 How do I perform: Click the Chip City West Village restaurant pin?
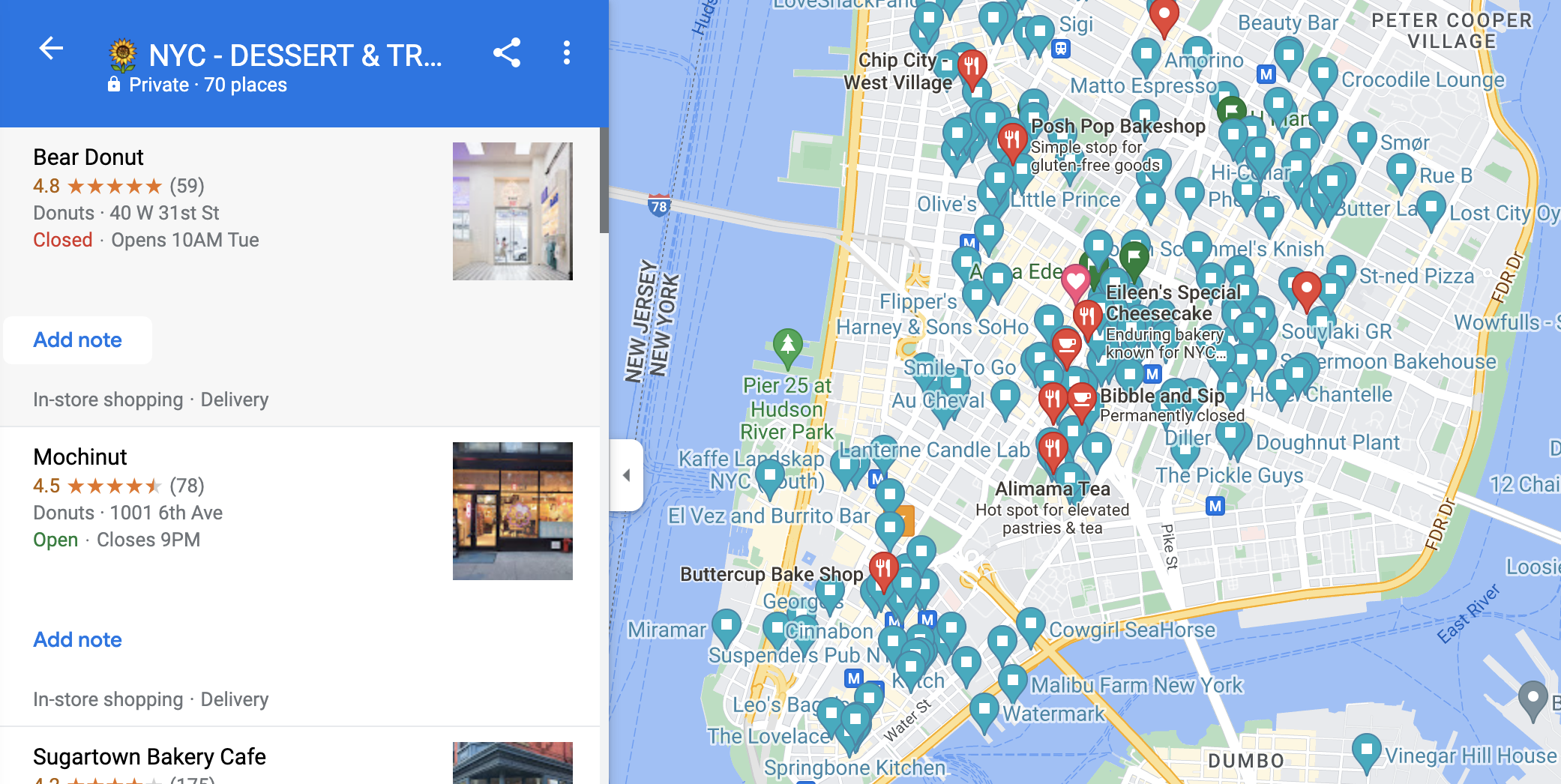click(972, 67)
